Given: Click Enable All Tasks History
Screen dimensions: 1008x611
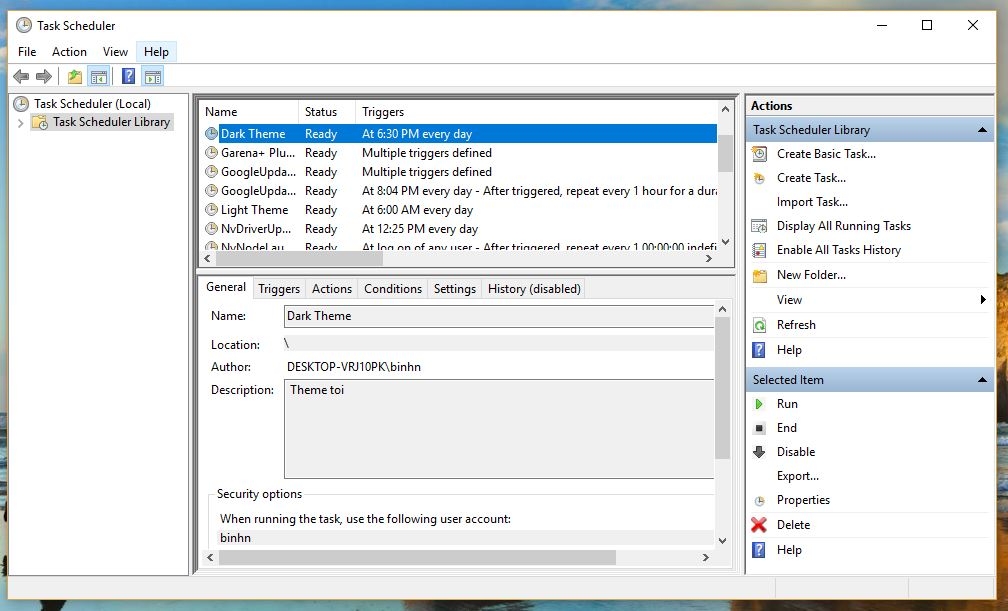Looking at the screenshot, I should [838, 250].
